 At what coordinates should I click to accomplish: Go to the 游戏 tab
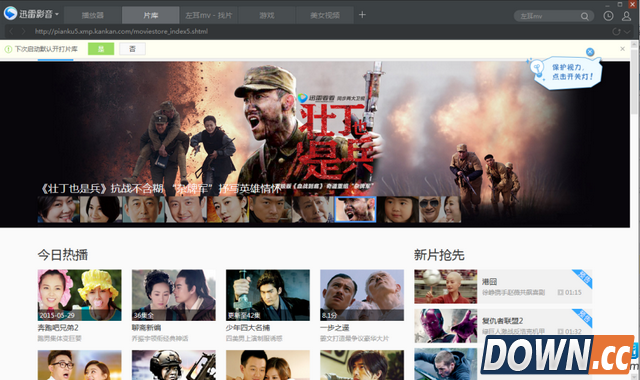pos(267,16)
